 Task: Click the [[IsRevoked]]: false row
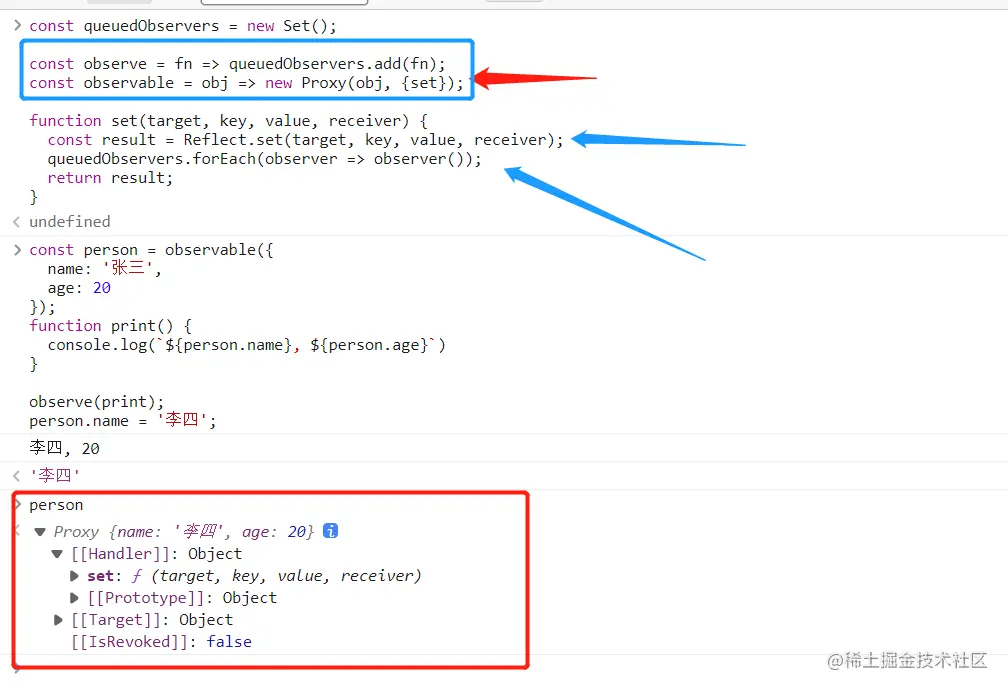point(161,642)
